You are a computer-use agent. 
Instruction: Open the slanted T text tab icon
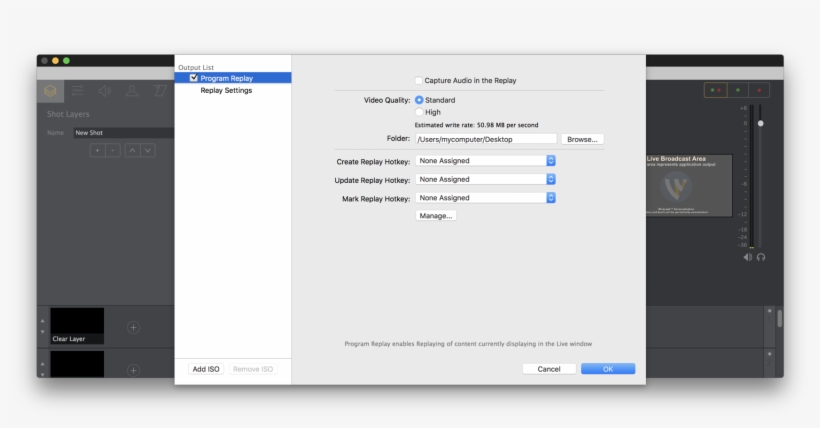pos(160,91)
